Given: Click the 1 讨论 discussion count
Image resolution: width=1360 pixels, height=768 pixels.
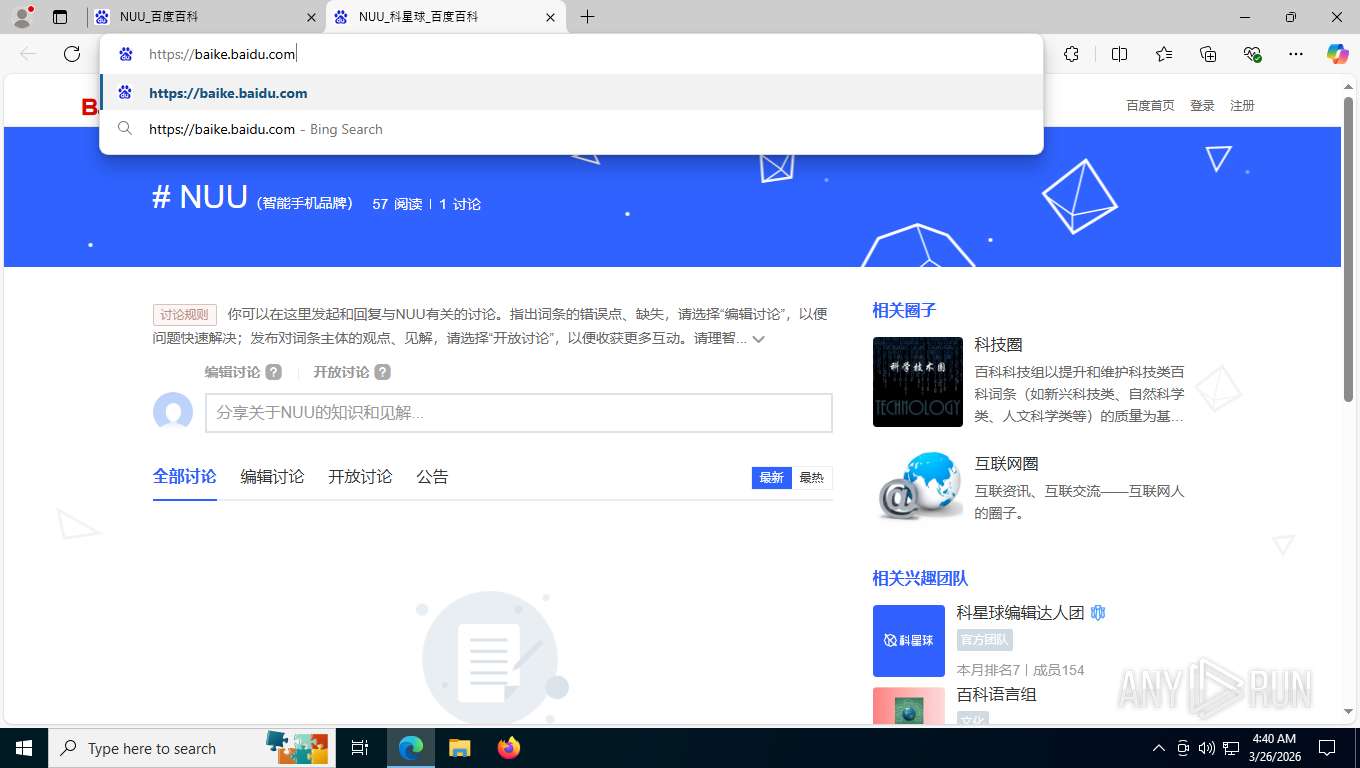Looking at the screenshot, I should 460,204.
